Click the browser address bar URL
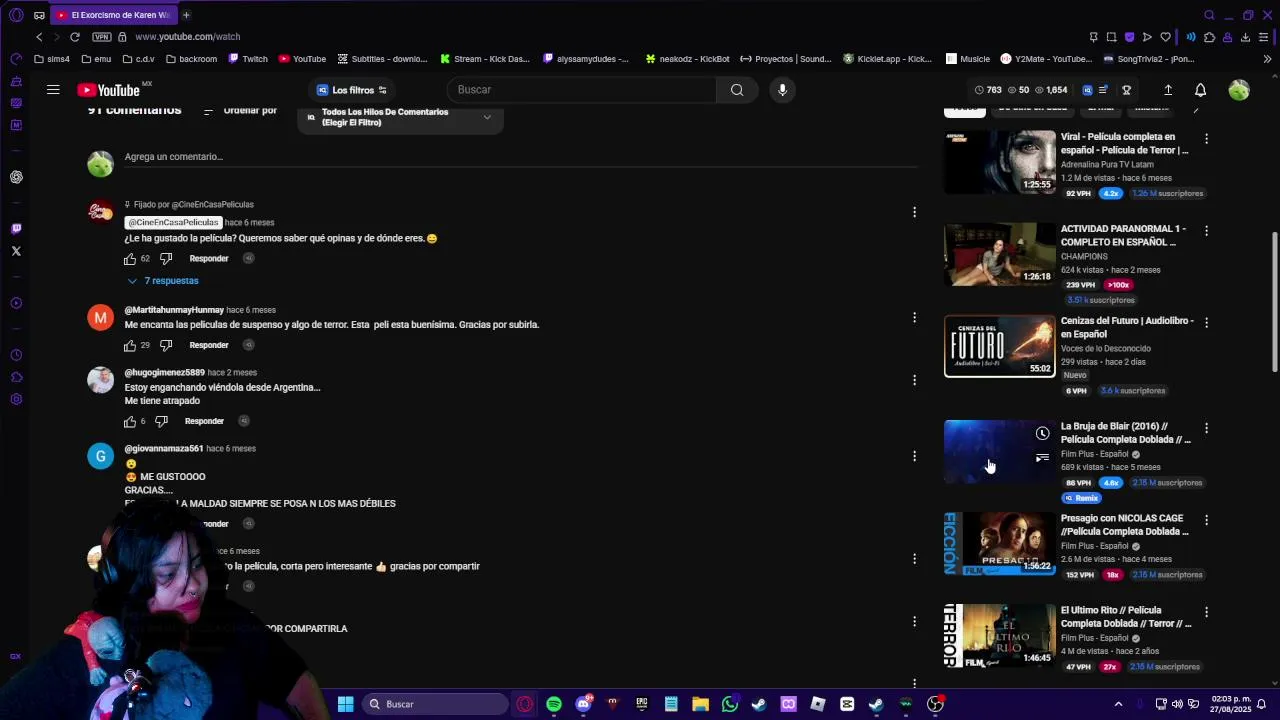This screenshot has width=1280, height=720. click(188, 37)
